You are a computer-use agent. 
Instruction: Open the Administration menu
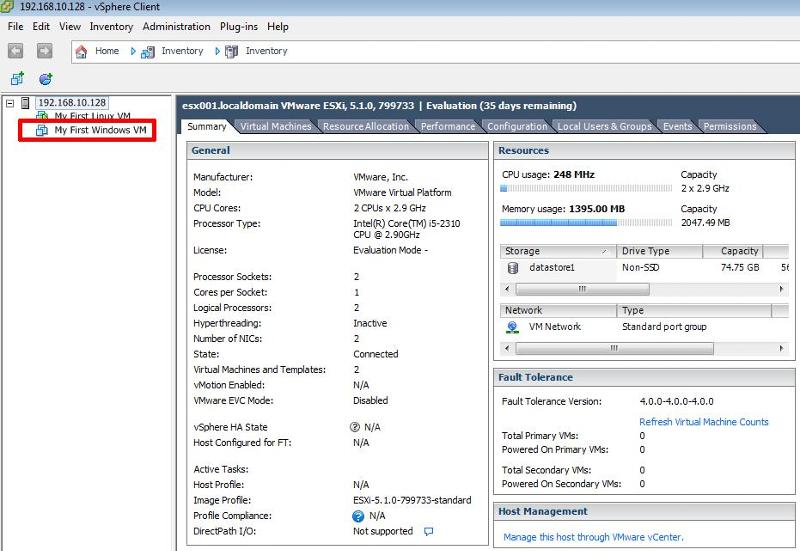(x=177, y=27)
